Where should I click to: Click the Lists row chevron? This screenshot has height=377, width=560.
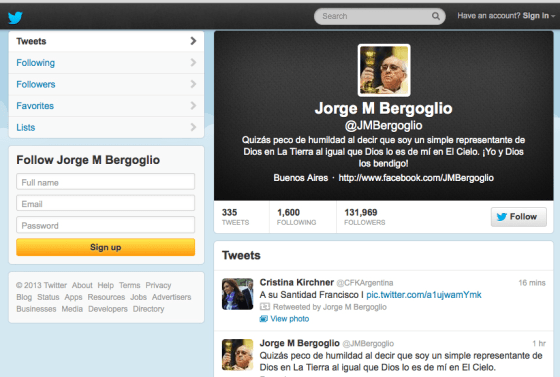click(x=193, y=127)
